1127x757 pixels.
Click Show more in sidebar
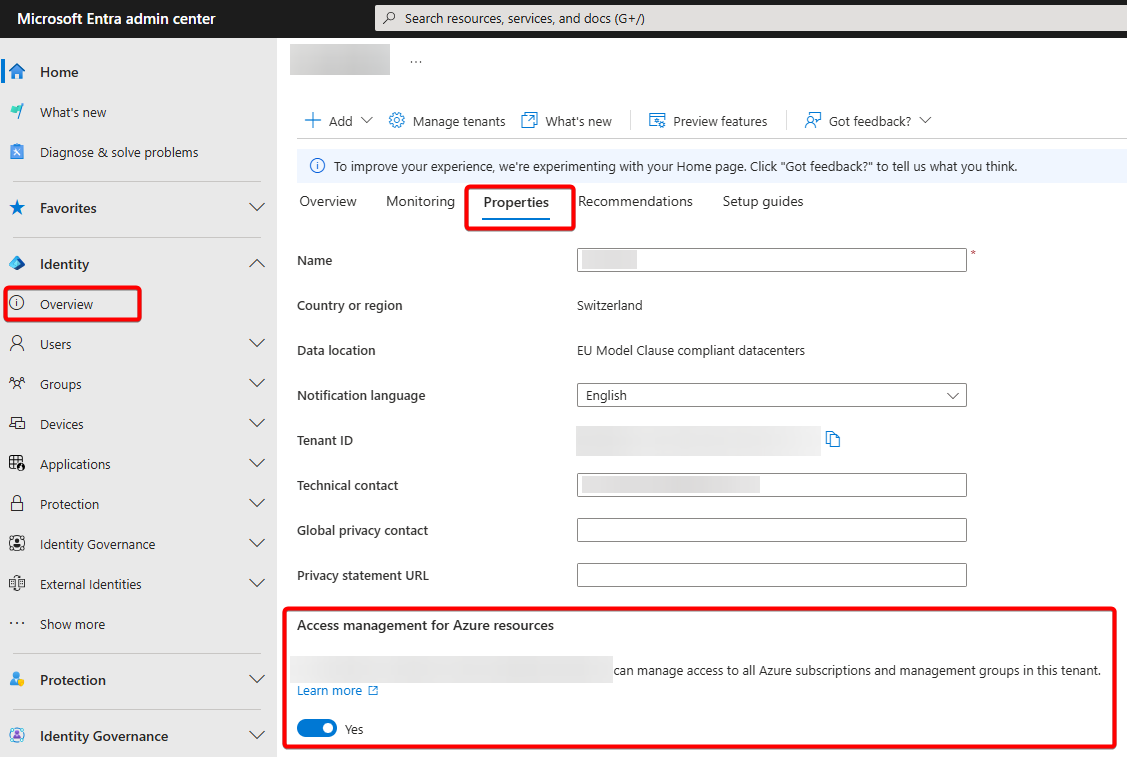[x=73, y=624]
